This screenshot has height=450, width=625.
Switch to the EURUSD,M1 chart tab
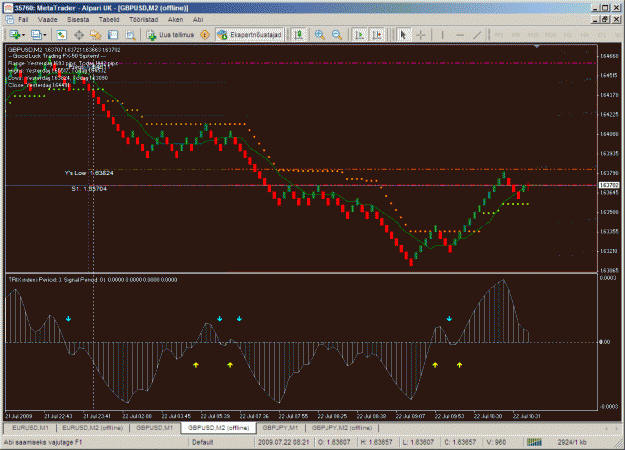[30, 428]
